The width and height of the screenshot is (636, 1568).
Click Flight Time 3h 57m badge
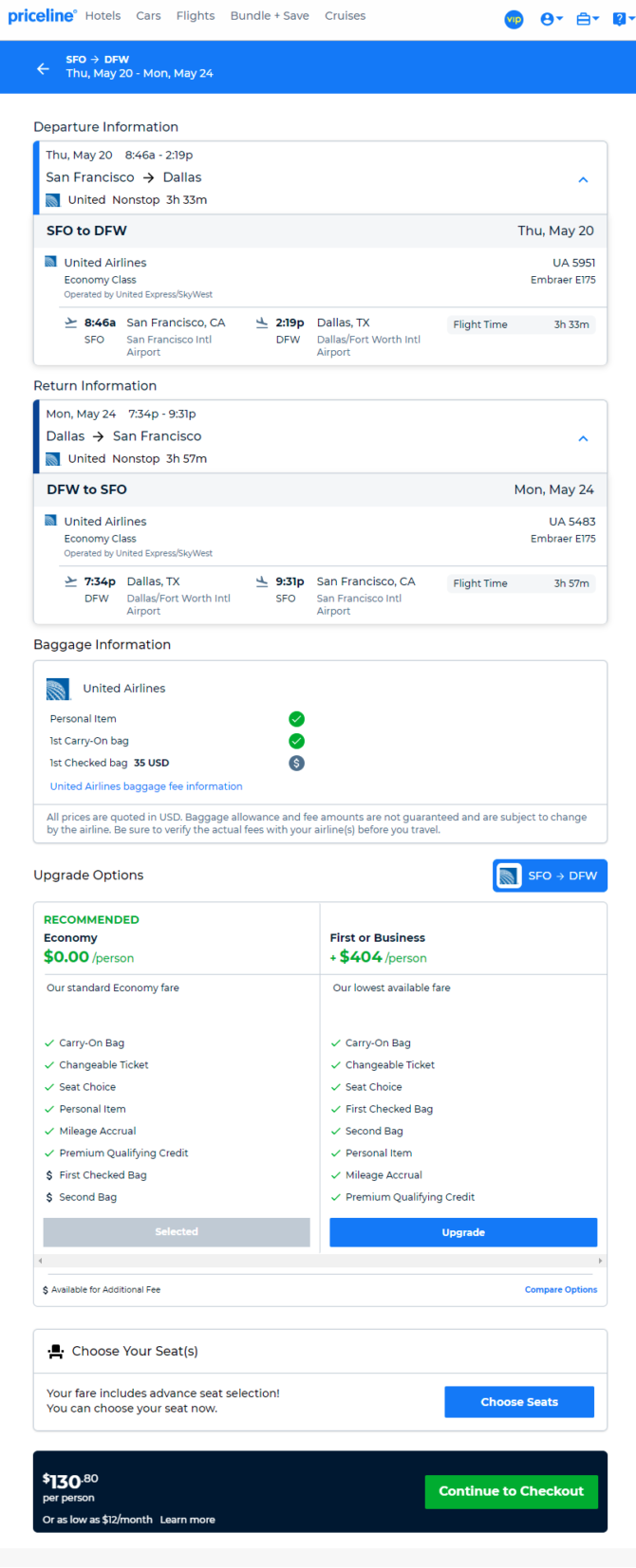pyautogui.click(x=521, y=583)
